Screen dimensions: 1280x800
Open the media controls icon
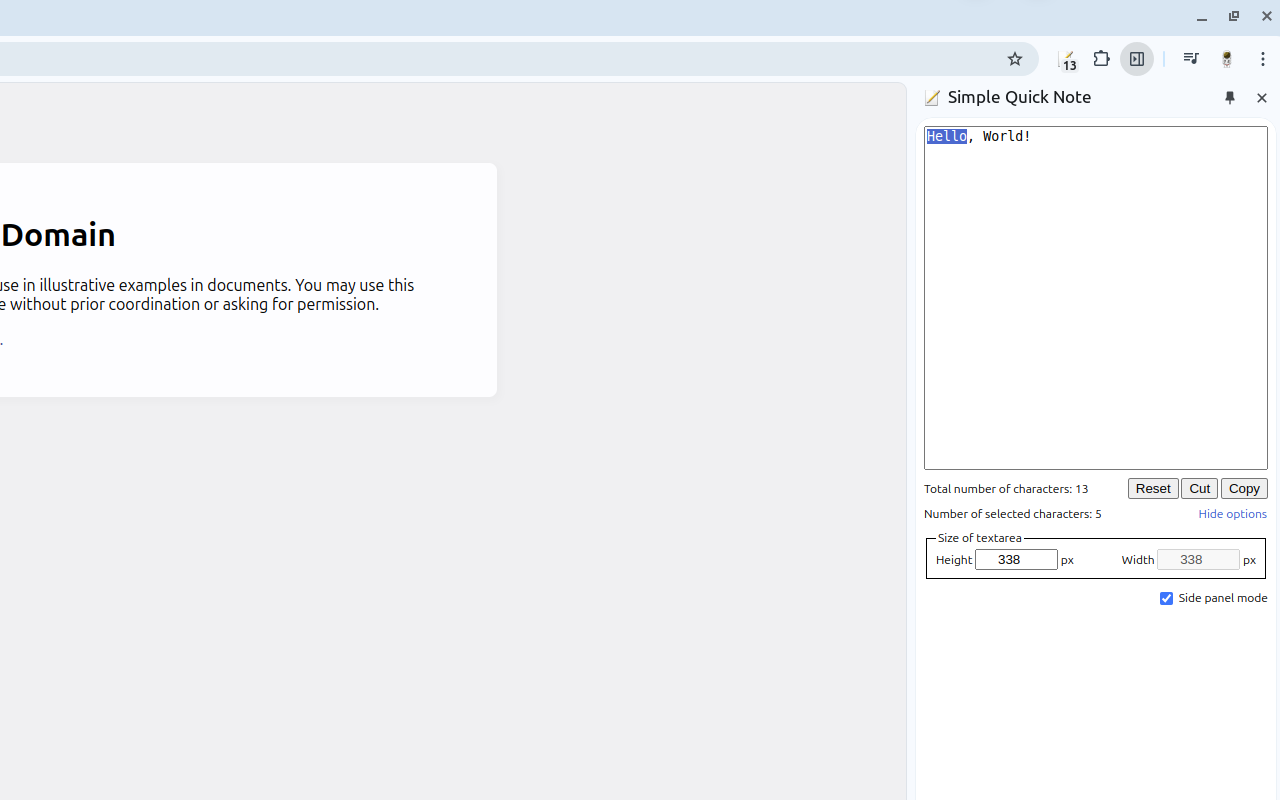pyautogui.click(x=1190, y=59)
